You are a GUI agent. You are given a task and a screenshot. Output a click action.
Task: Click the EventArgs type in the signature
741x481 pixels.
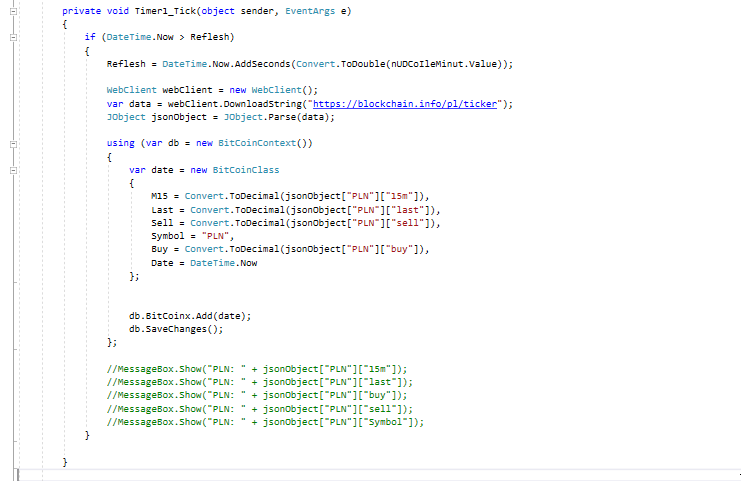tap(310, 11)
